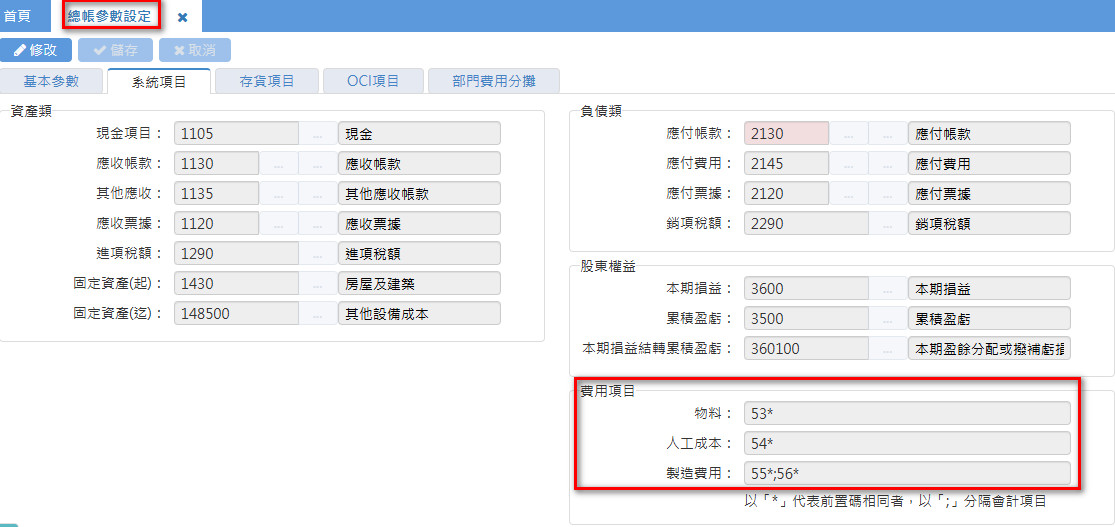The width and height of the screenshot is (1115, 527).
Task: Click the 修改 edit button
Action: coord(36,50)
